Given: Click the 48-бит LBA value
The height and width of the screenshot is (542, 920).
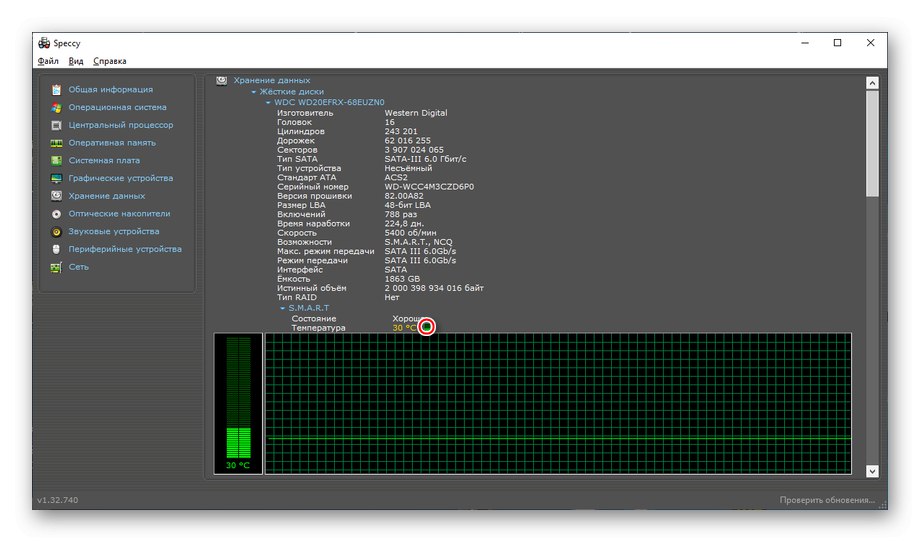Looking at the screenshot, I should pyautogui.click(x=407, y=205).
